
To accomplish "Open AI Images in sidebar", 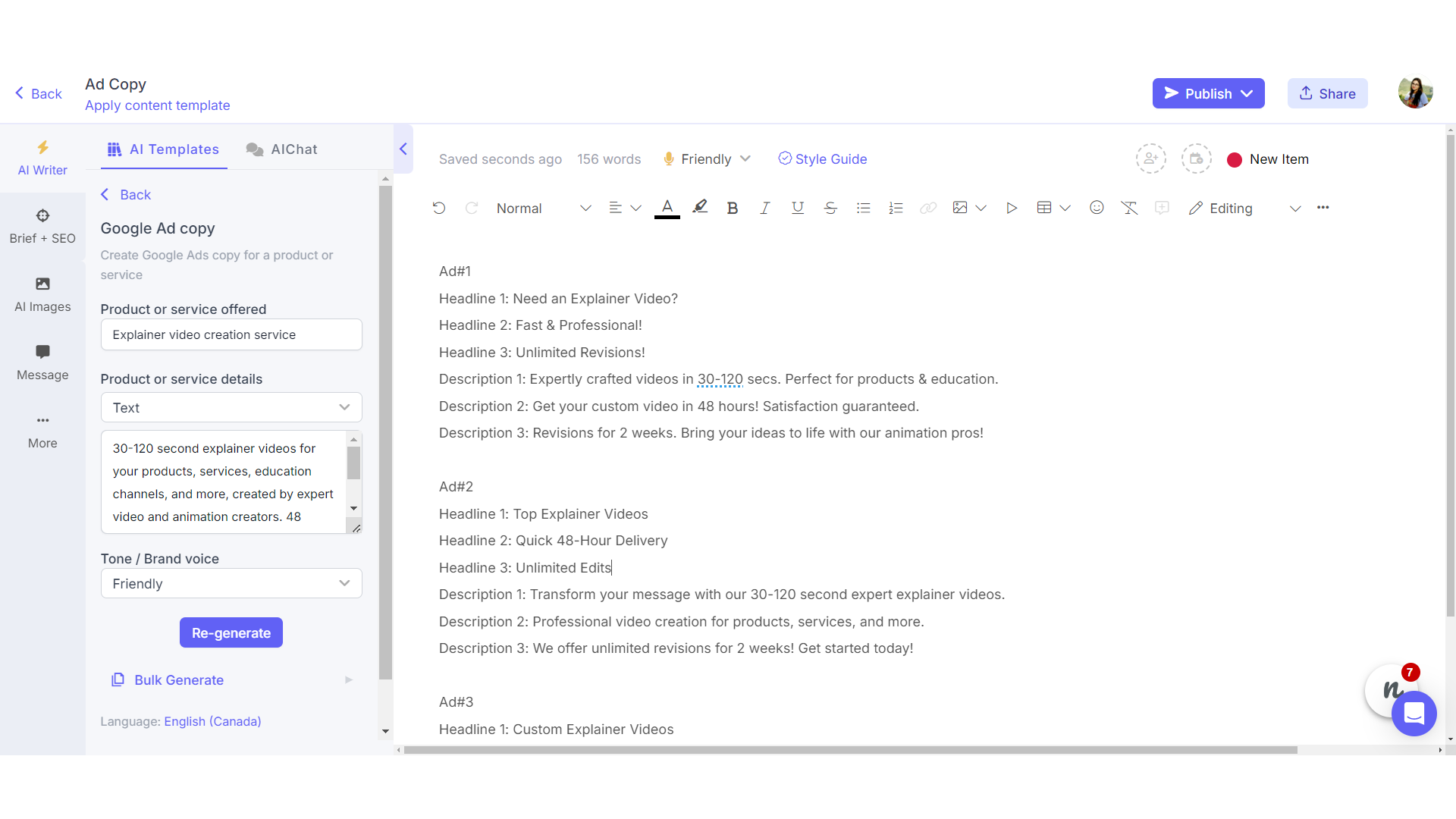I will pos(42,294).
